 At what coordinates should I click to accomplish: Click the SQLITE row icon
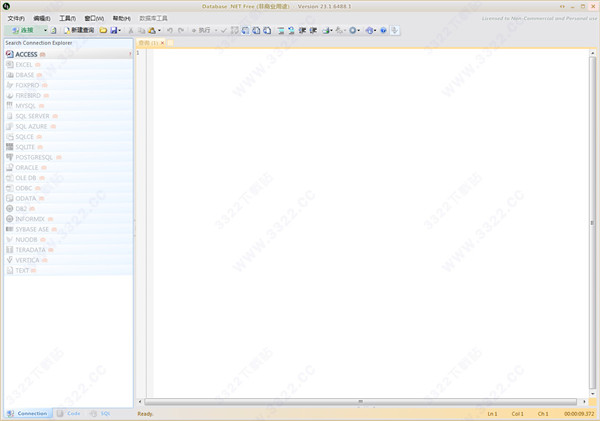point(10,147)
